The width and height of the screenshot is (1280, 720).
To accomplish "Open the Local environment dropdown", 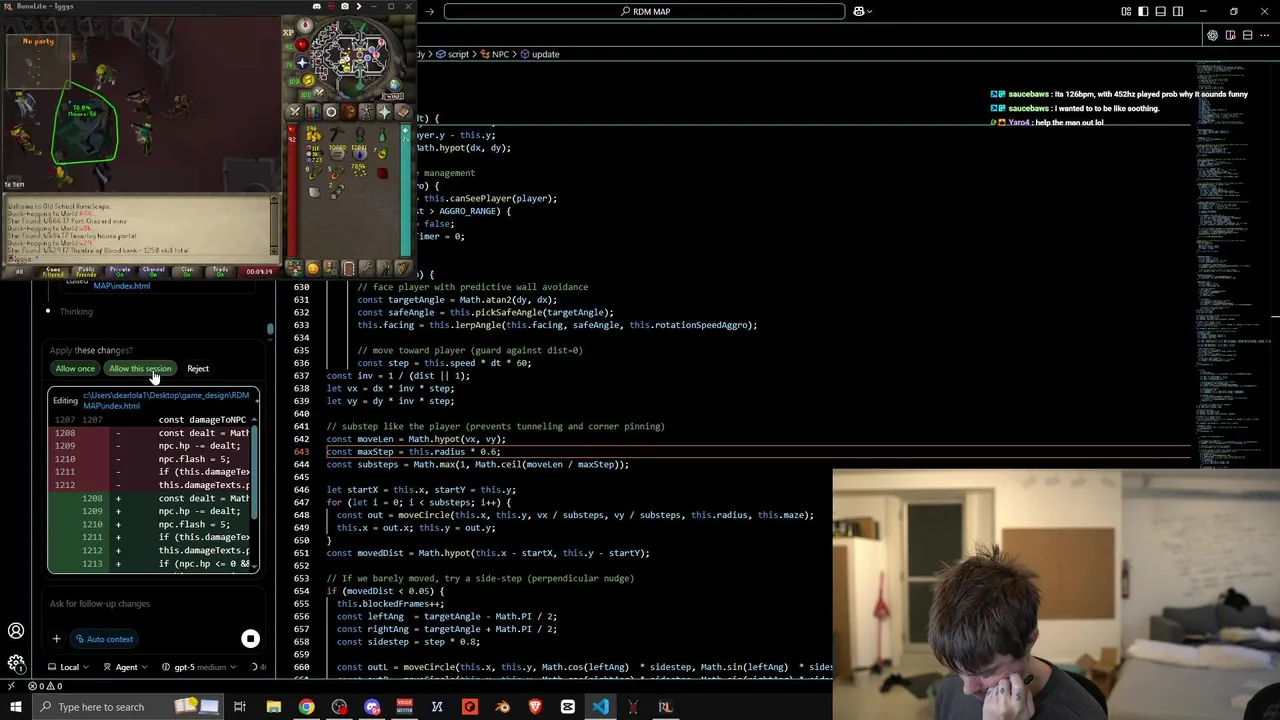I will [69, 667].
